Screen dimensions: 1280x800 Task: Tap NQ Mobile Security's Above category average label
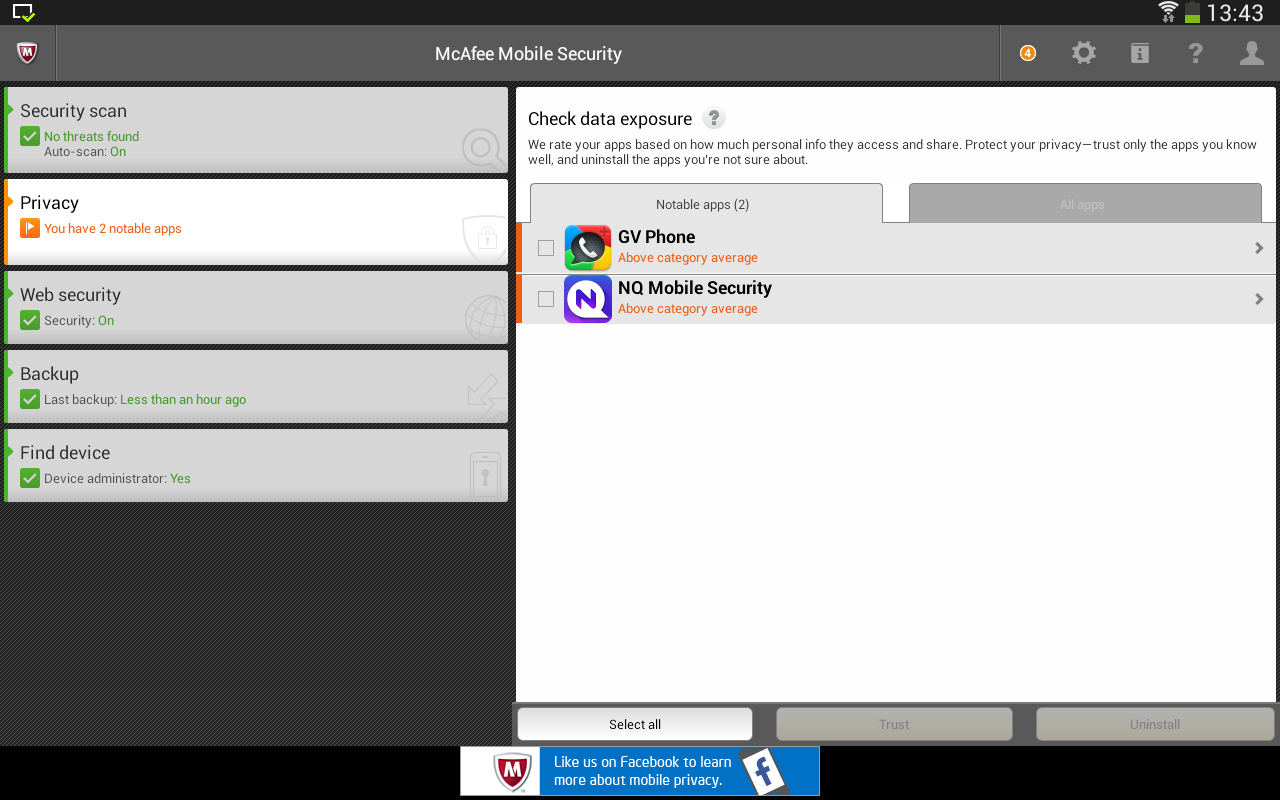point(688,309)
